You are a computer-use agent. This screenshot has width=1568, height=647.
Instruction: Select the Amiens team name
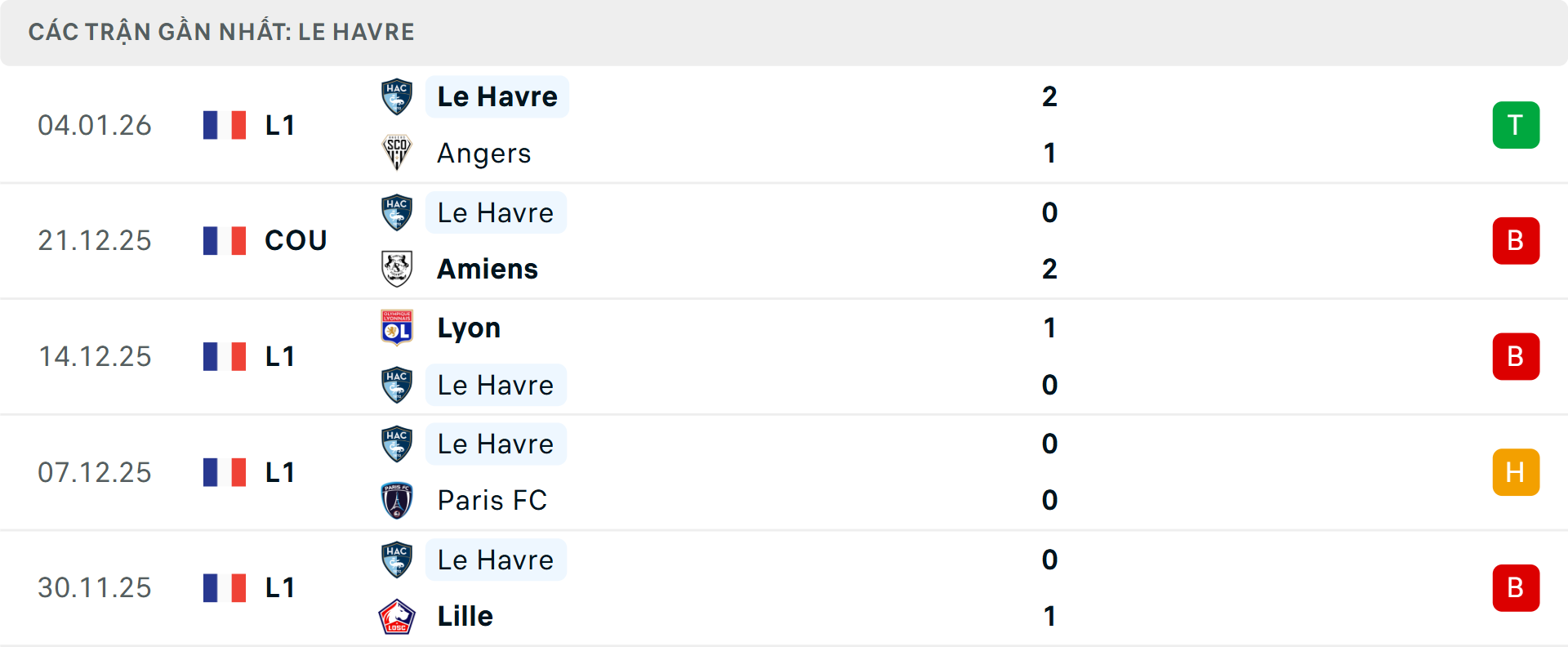487,269
